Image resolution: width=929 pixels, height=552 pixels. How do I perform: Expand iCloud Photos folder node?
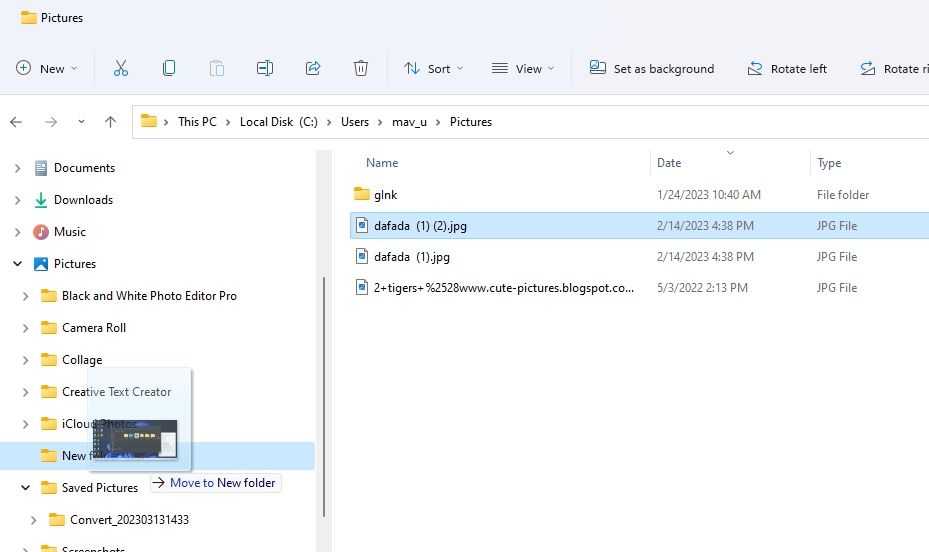pos(25,424)
